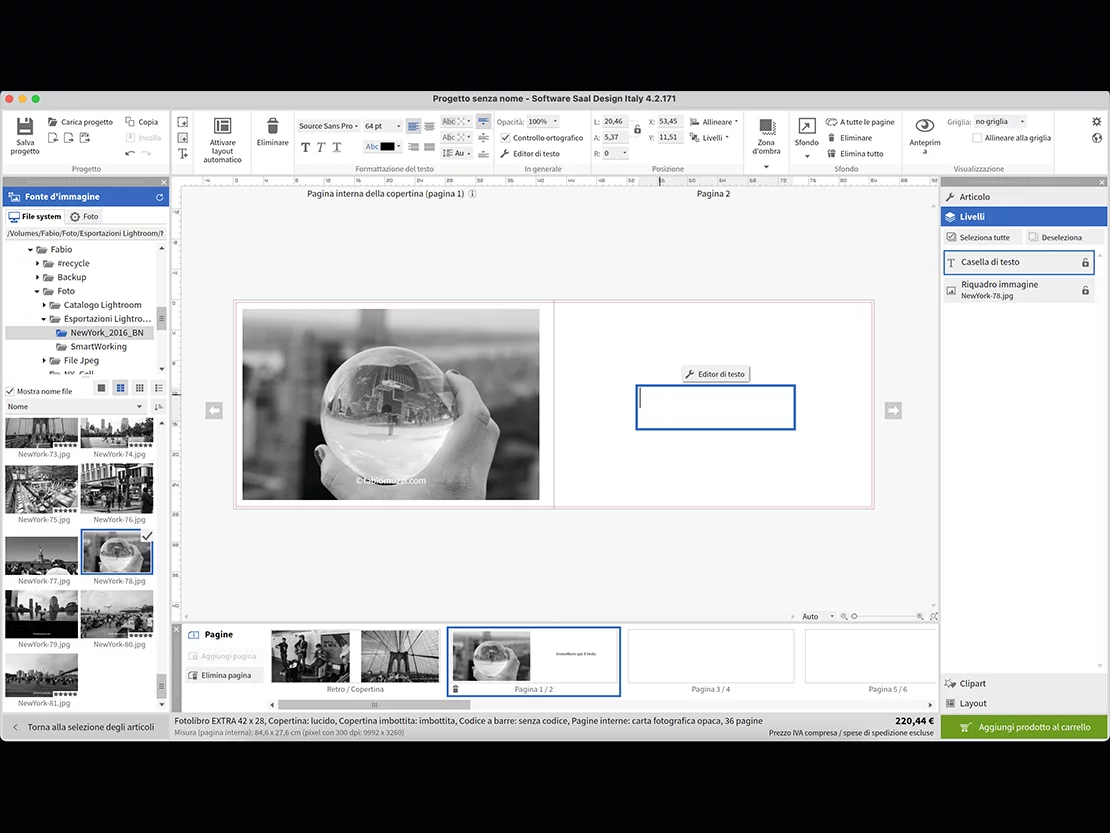Click Aggiungi prodotto al carrello
Screen dimensions: 1110x833
(1031, 727)
